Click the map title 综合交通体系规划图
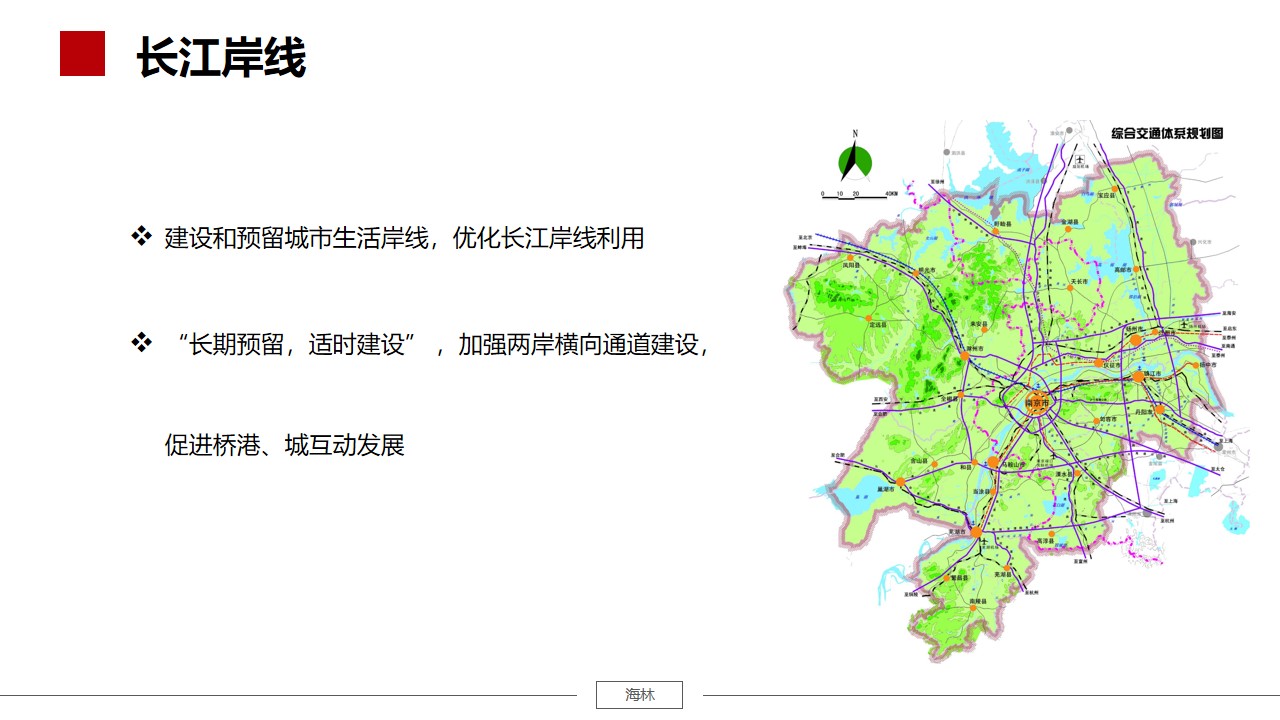This screenshot has width=1280, height=720. [1167, 133]
